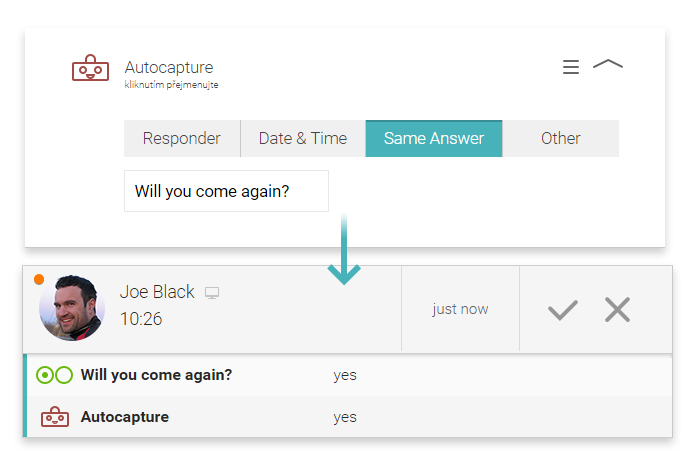The image size is (696, 473).
Task: Click the Autocapture robot icon in response row
Action: (55, 417)
